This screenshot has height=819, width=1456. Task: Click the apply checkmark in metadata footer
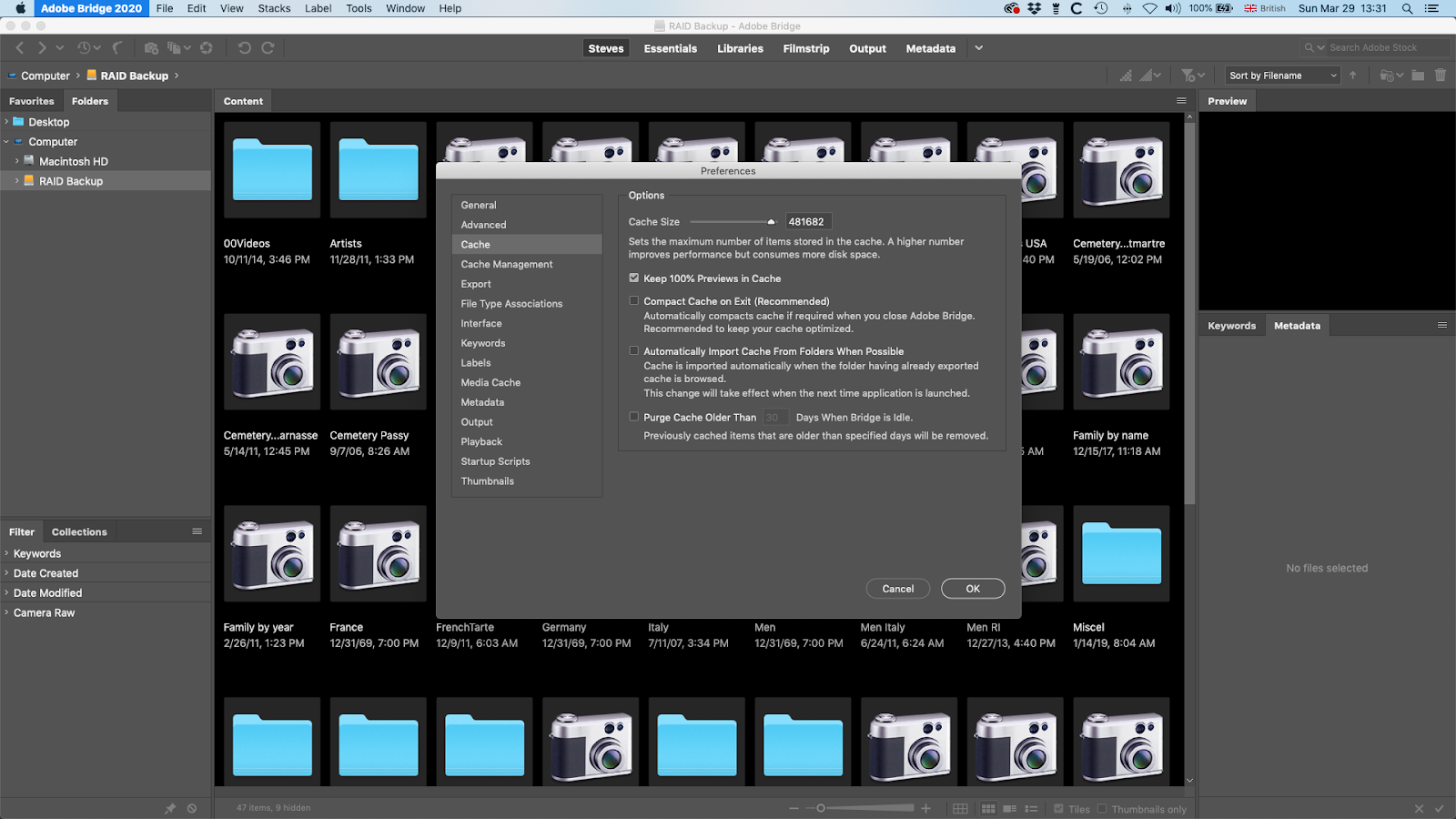(x=1440, y=808)
